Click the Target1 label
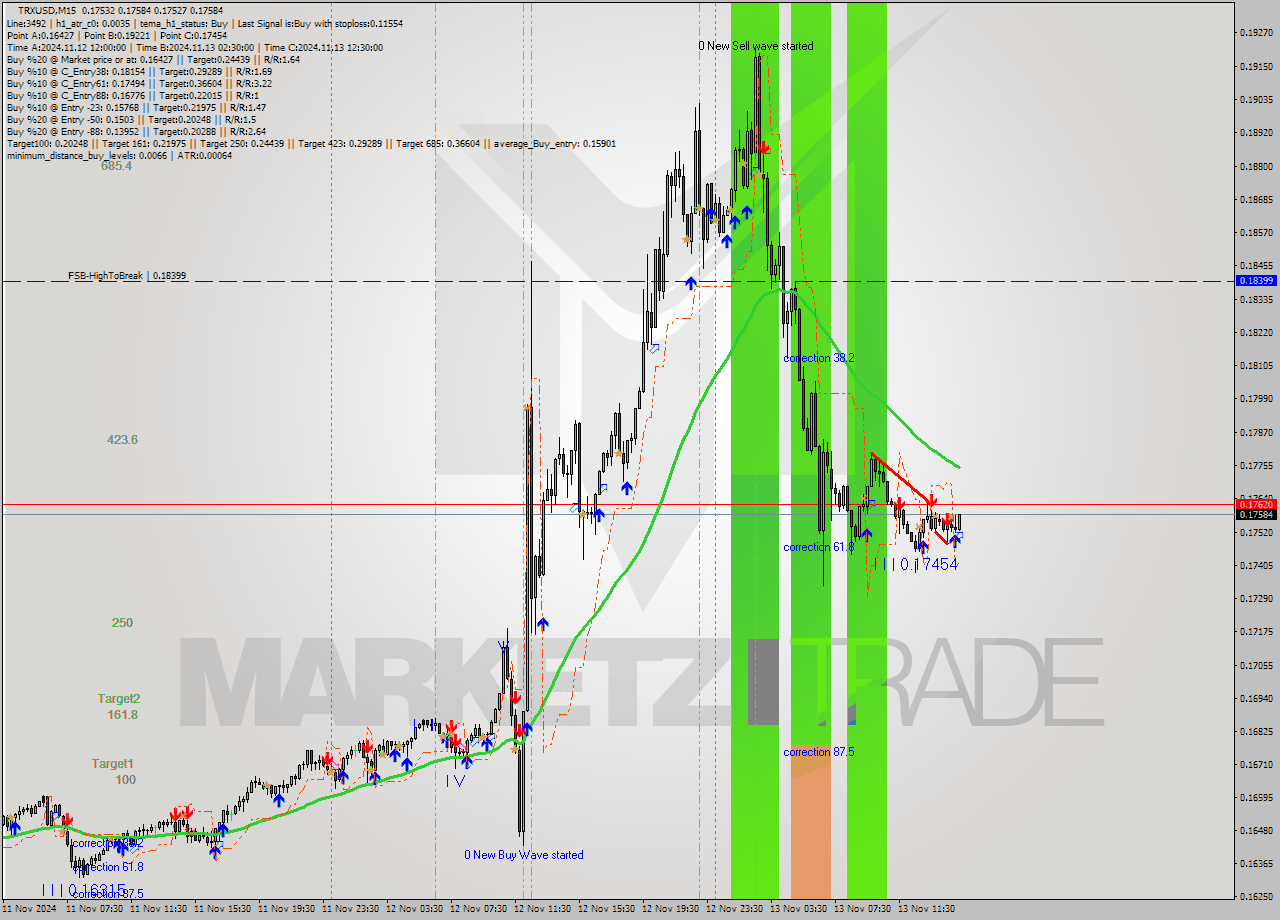This screenshot has height=920, width=1280. 113,764
